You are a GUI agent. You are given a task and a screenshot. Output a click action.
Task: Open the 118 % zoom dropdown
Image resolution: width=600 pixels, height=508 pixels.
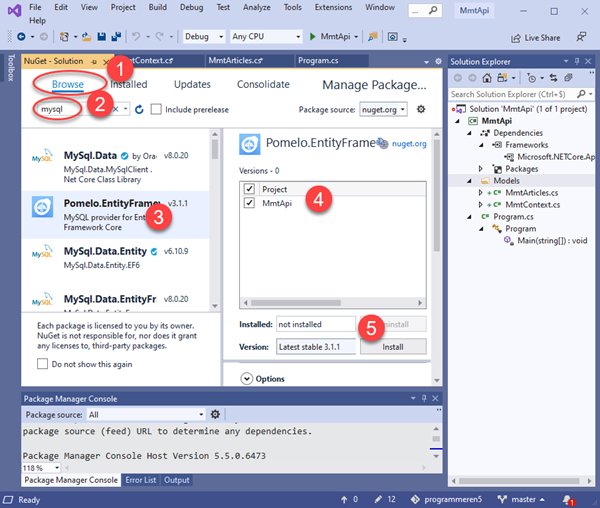[41, 468]
